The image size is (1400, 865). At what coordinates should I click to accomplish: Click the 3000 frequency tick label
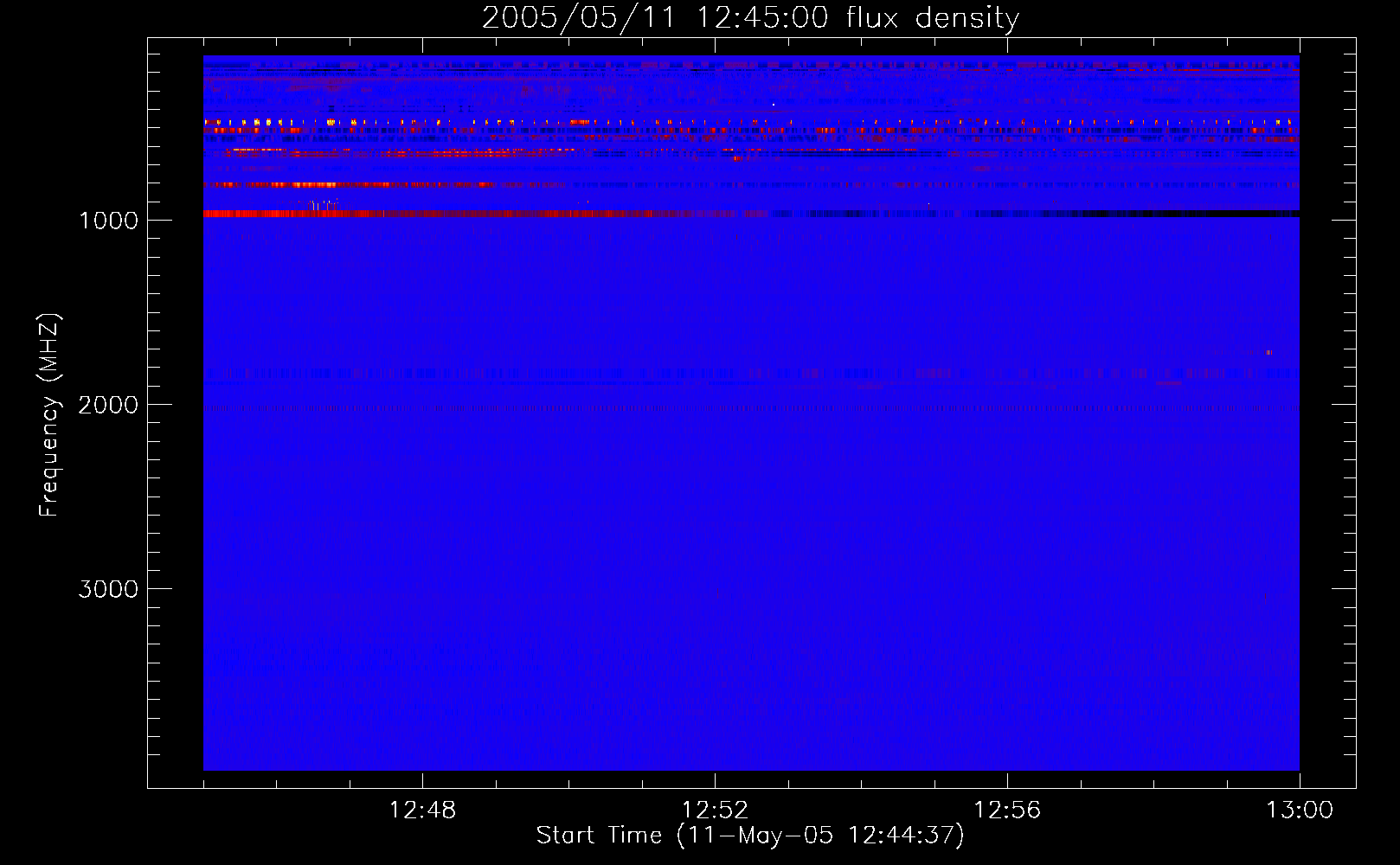pyautogui.click(x=108, y=589)
